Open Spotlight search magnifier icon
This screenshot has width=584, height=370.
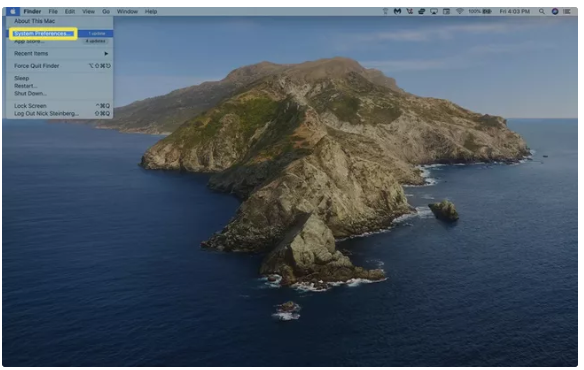point(542,12)
